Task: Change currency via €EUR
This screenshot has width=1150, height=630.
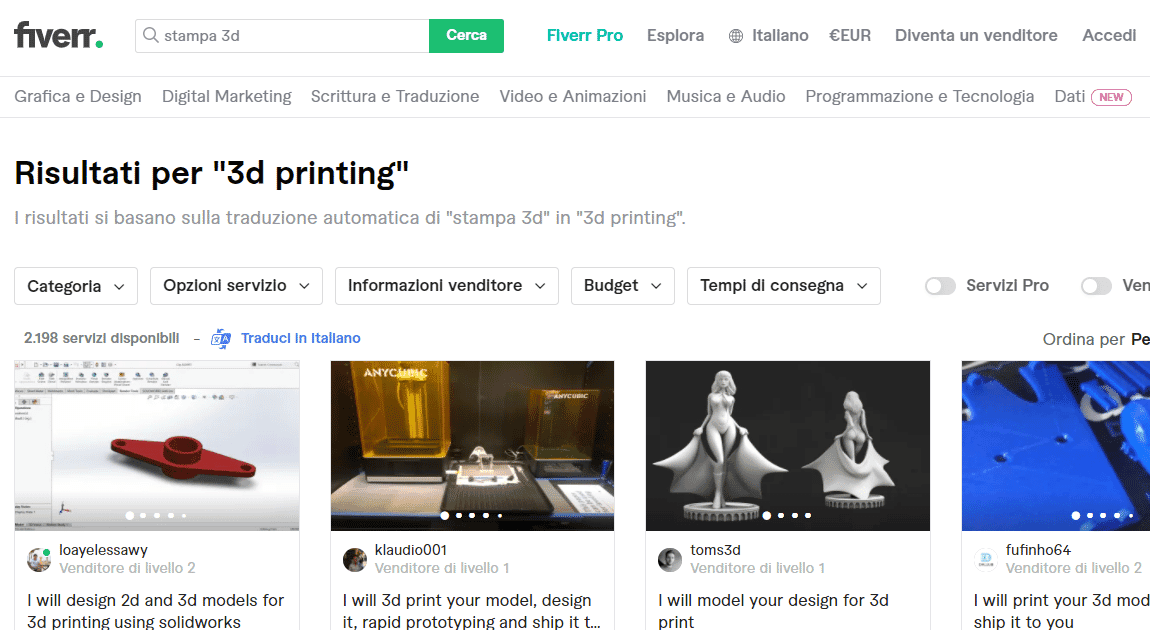Action: pos(850,35)
